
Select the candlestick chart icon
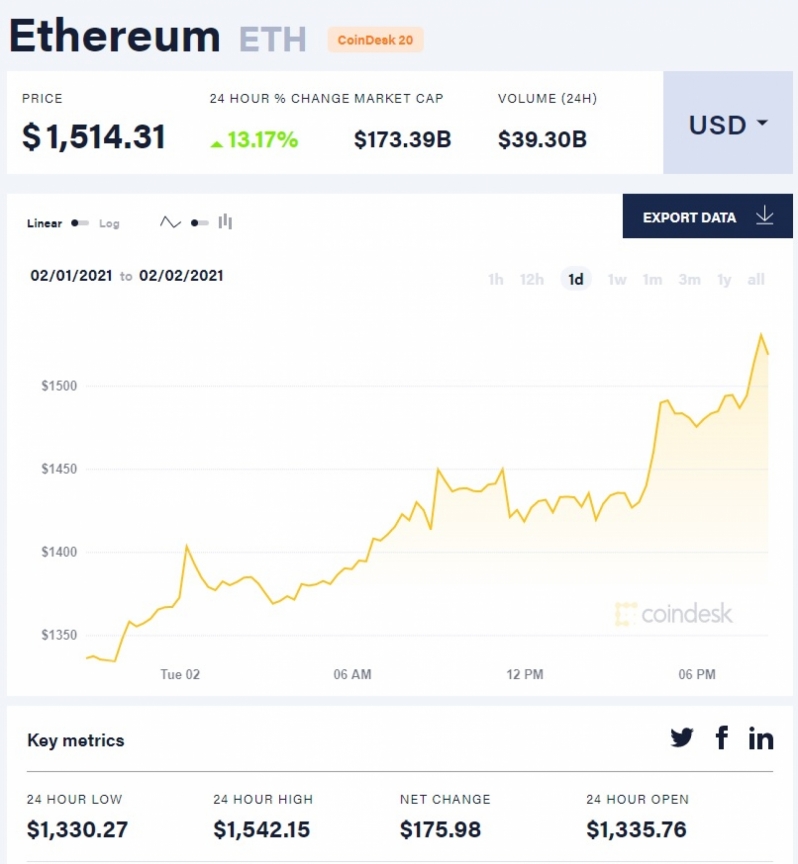225,222
